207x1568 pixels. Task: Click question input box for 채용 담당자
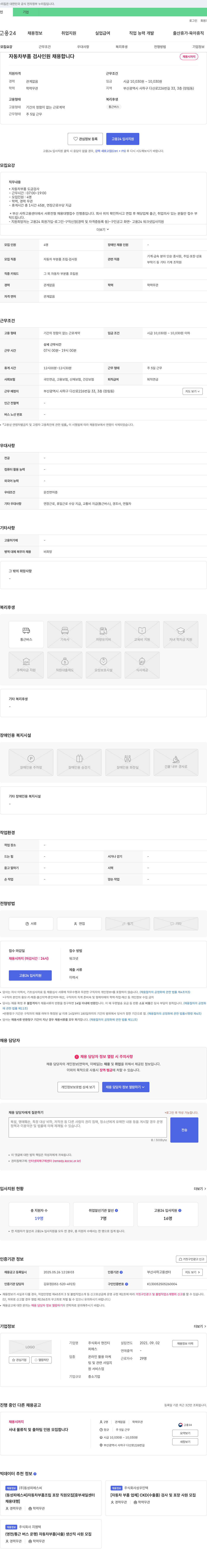[x=88, y=1127]
